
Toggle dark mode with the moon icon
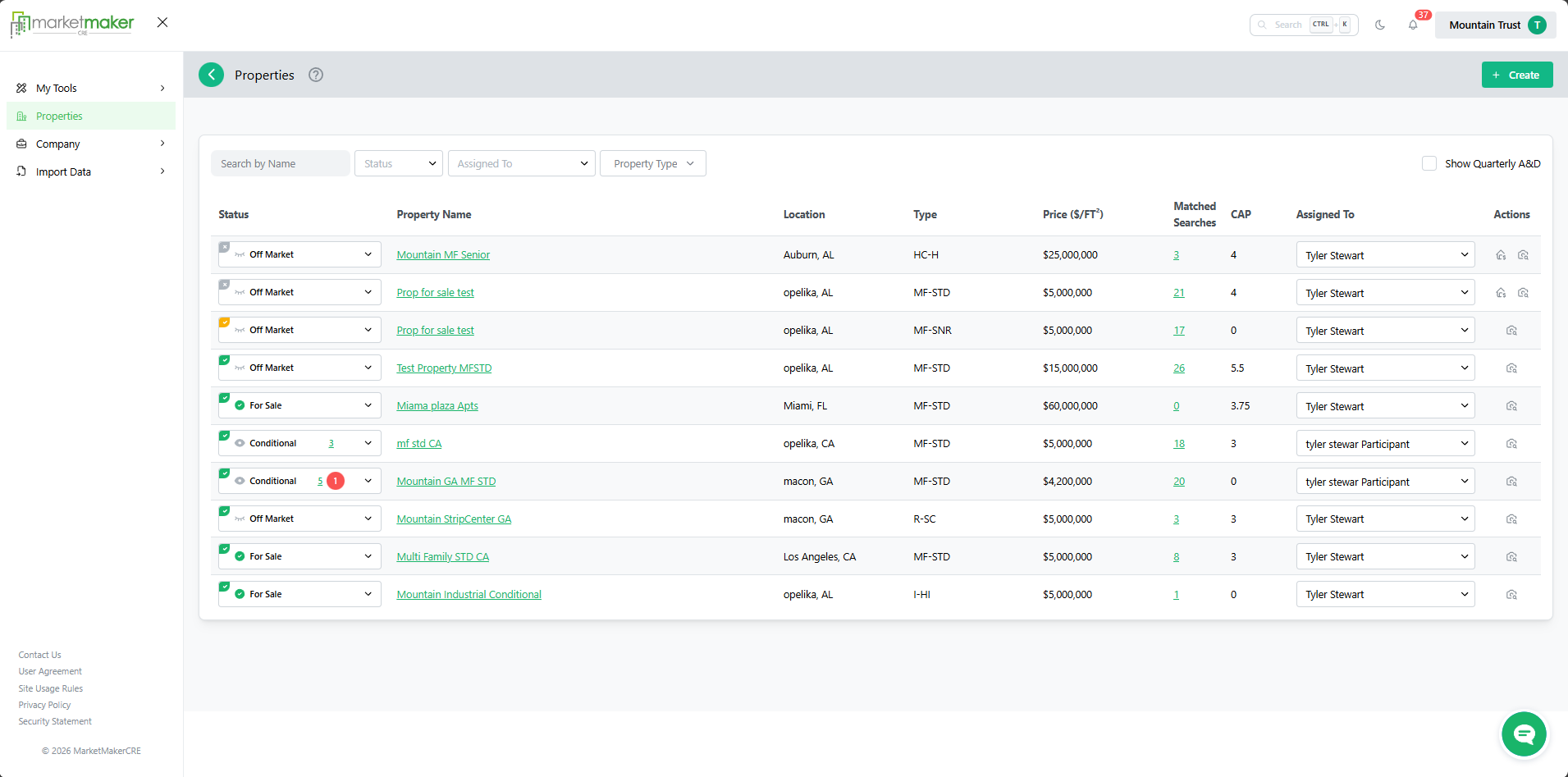click(1380, 25)
